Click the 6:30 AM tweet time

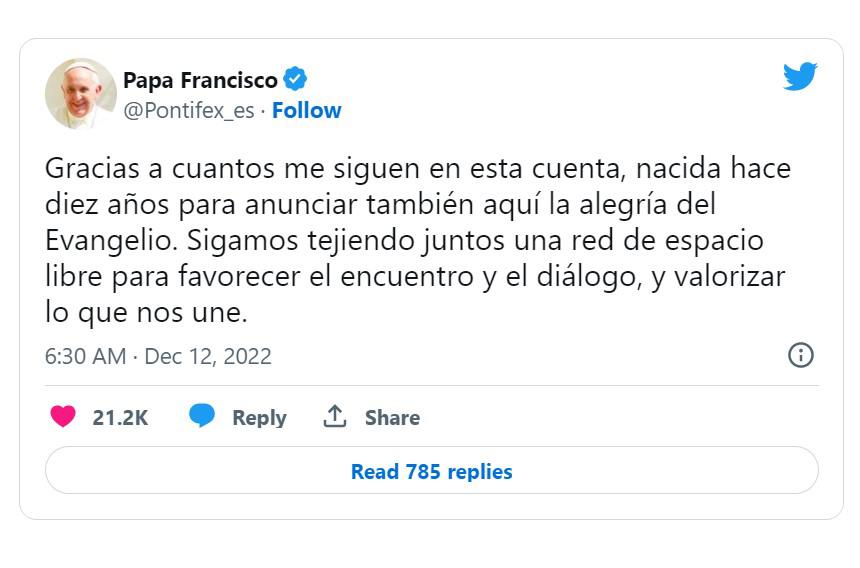(x=85, y=356)
